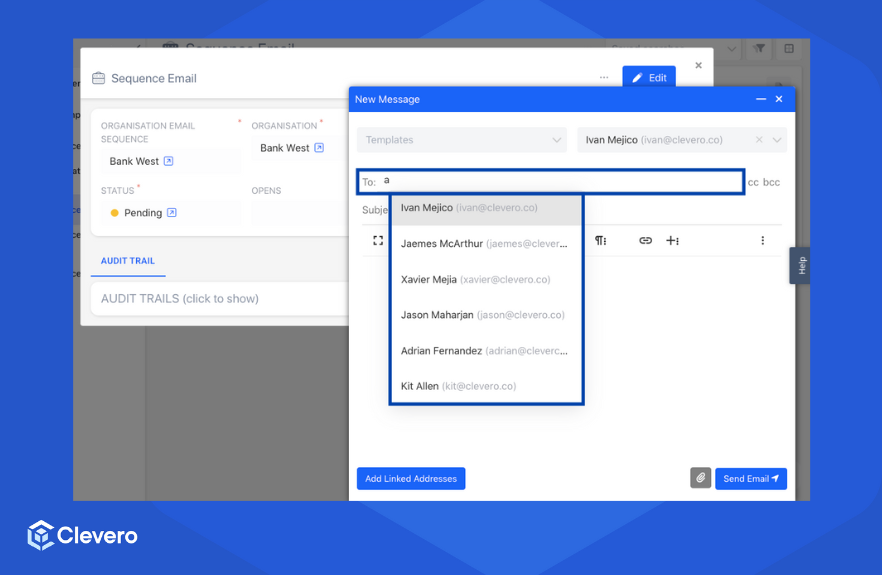The image size is (882, 575).
Task: Insert a link in the message
Action: [645, 241]
